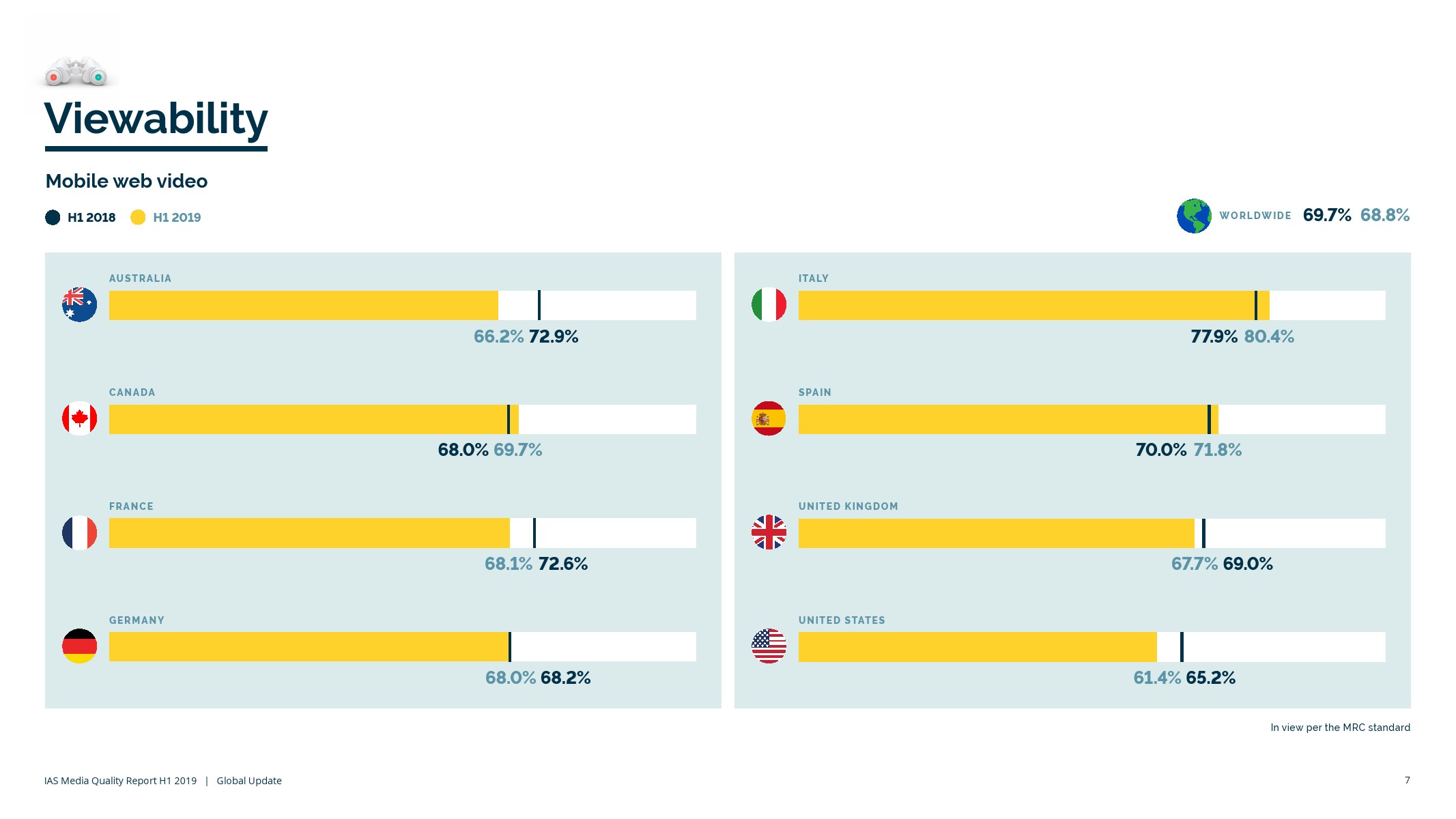
Task: Click Australia's 72.9% value label
Action: 553,336
